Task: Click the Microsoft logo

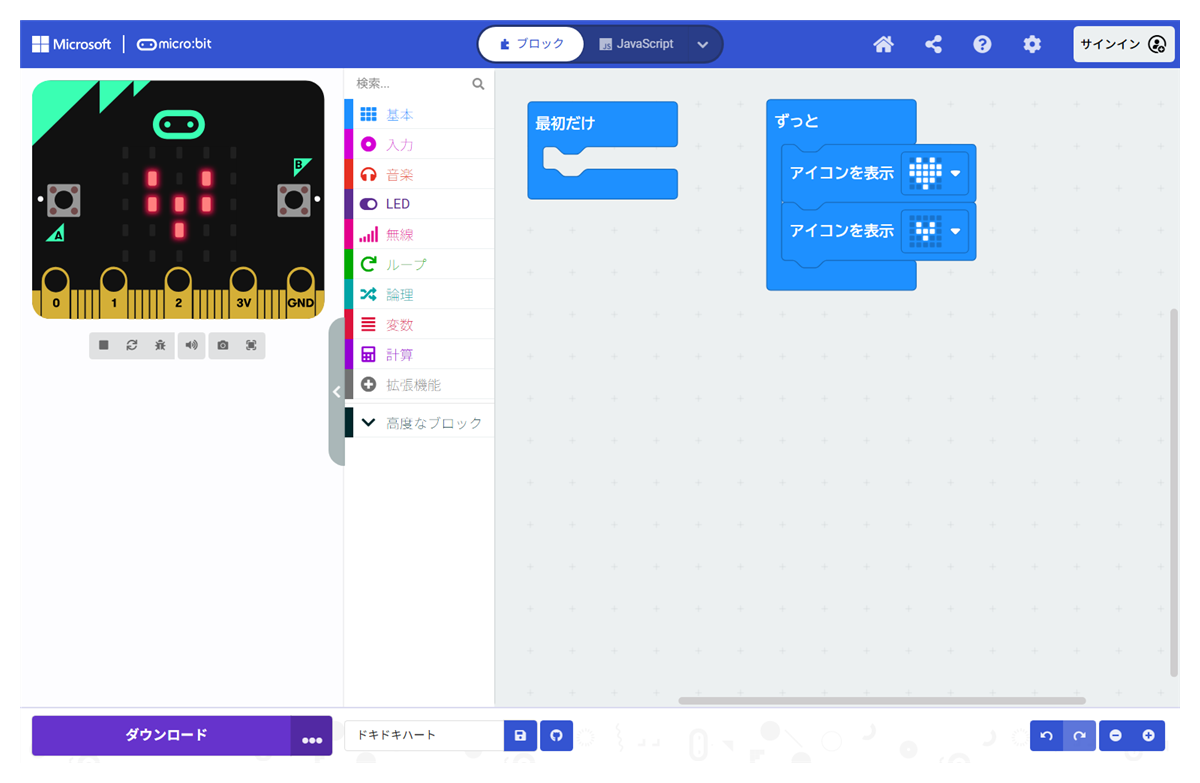Action: pos(71,44)
